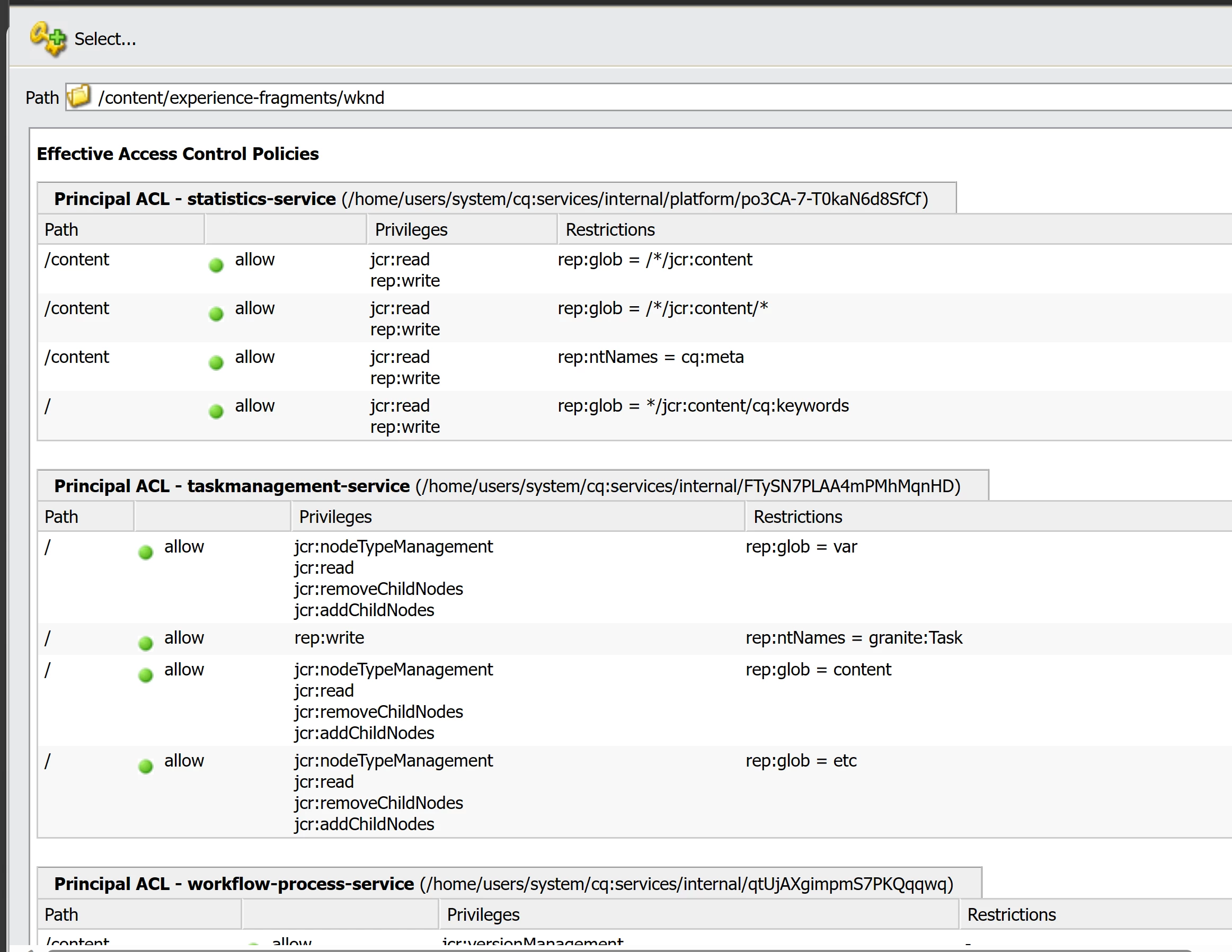Click the folder icon in Path field
The height and width of the screenshot is (952, 1232).
click(79, 96)
